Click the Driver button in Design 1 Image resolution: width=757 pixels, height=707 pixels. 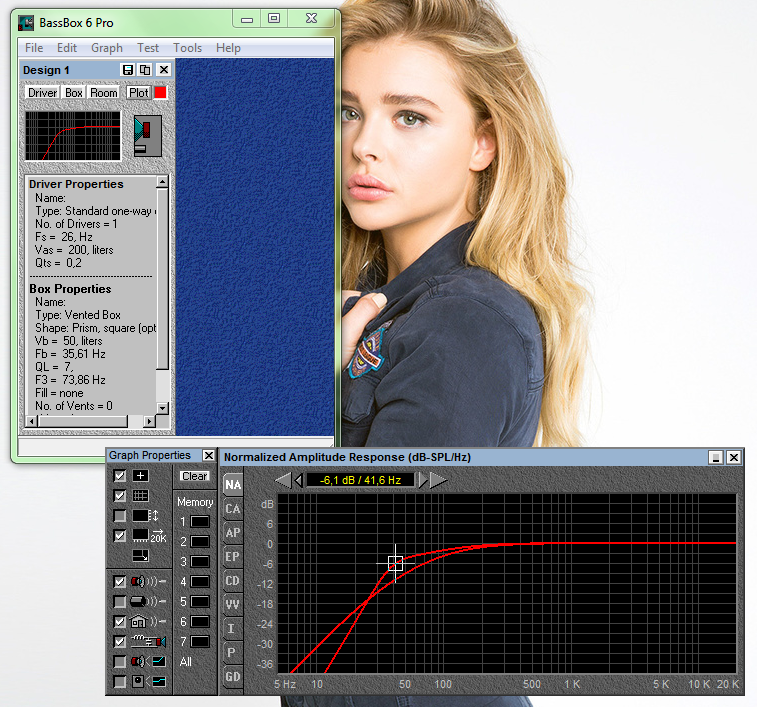42,93
